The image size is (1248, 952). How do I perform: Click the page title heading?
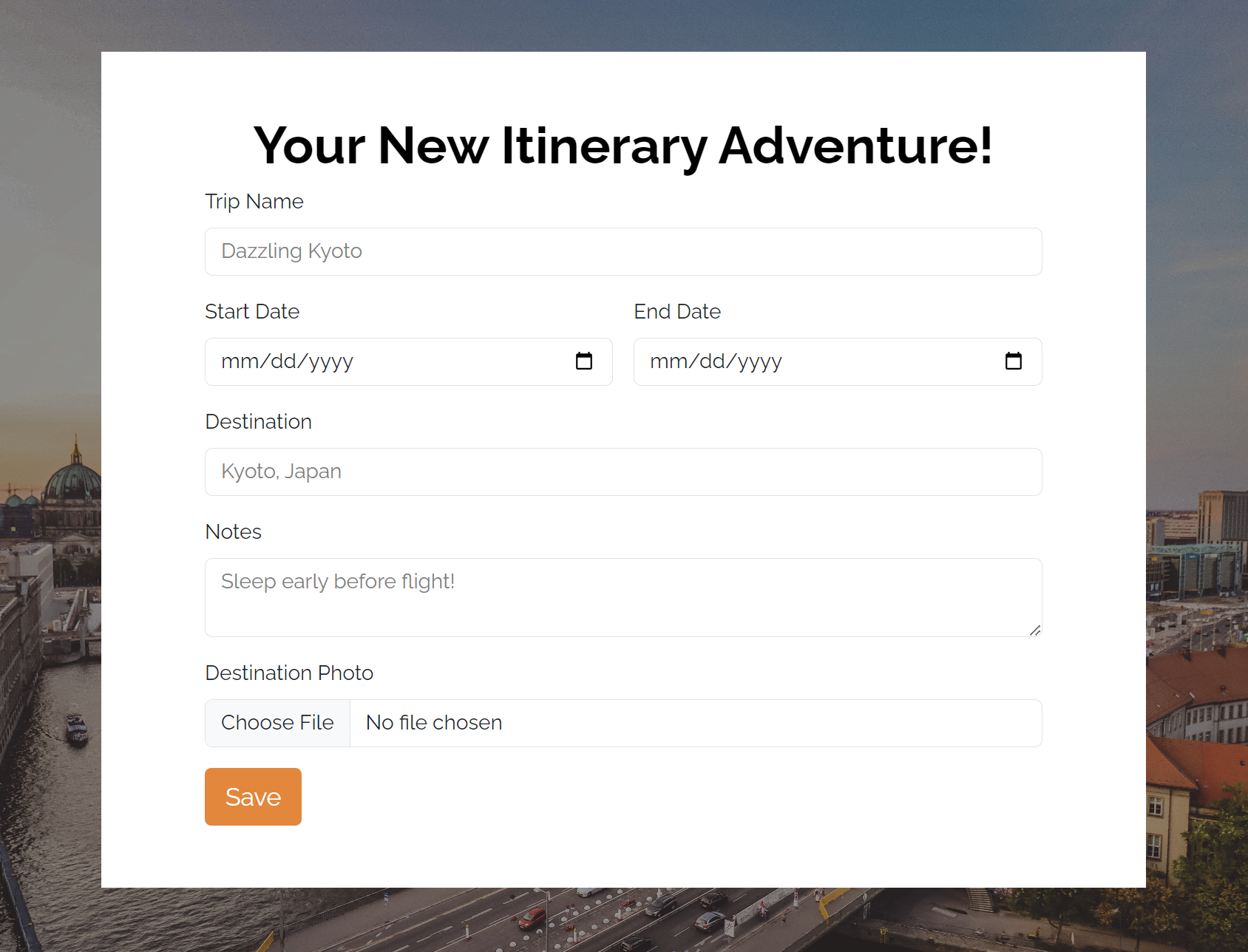click(623, 146)
